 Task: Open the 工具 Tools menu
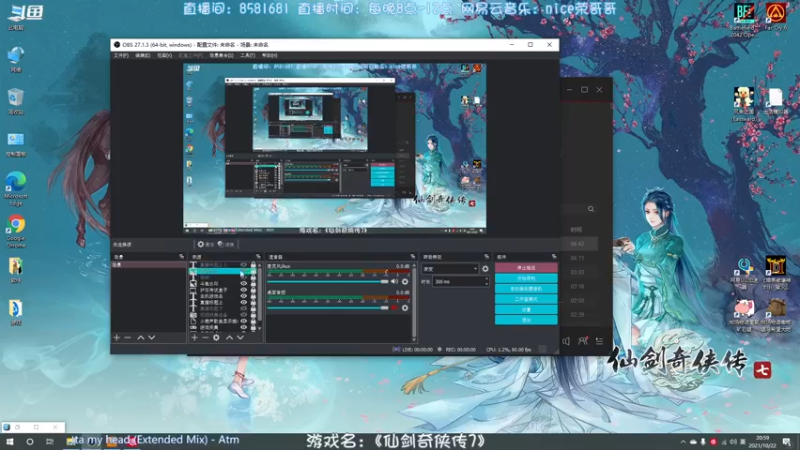click(x=247, y=55)
